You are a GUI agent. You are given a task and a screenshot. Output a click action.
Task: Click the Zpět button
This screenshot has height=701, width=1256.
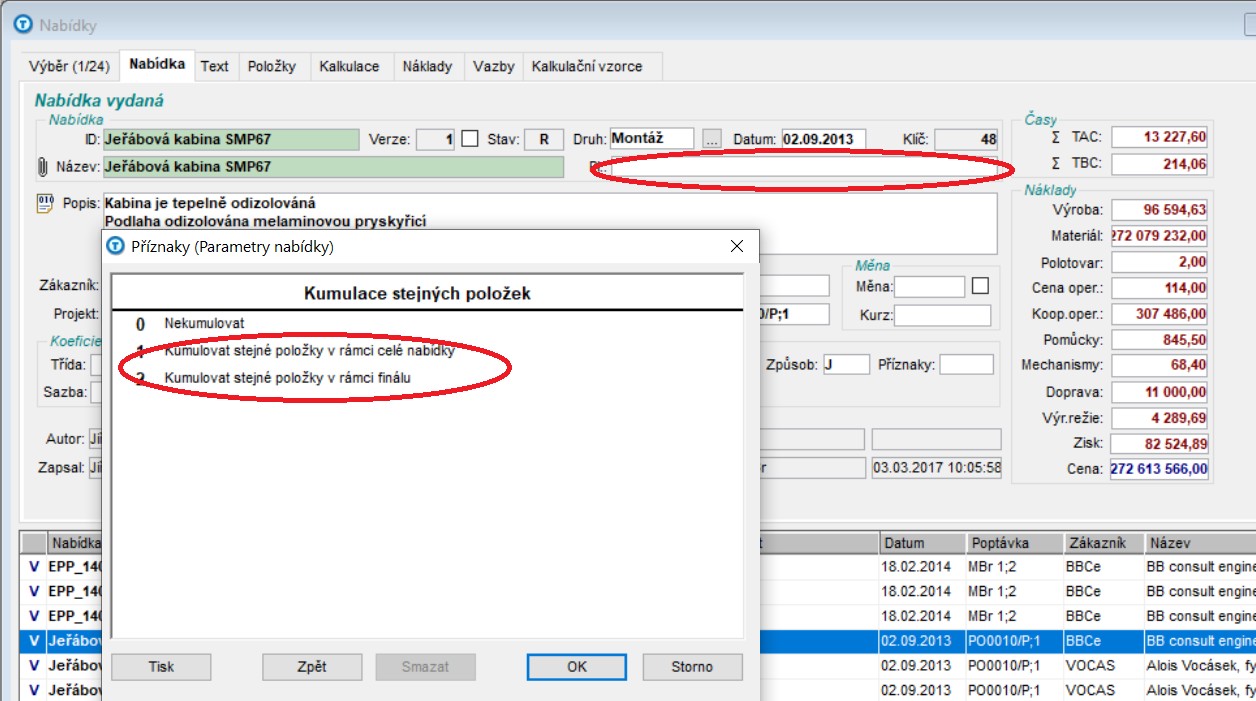pos(312,667)
